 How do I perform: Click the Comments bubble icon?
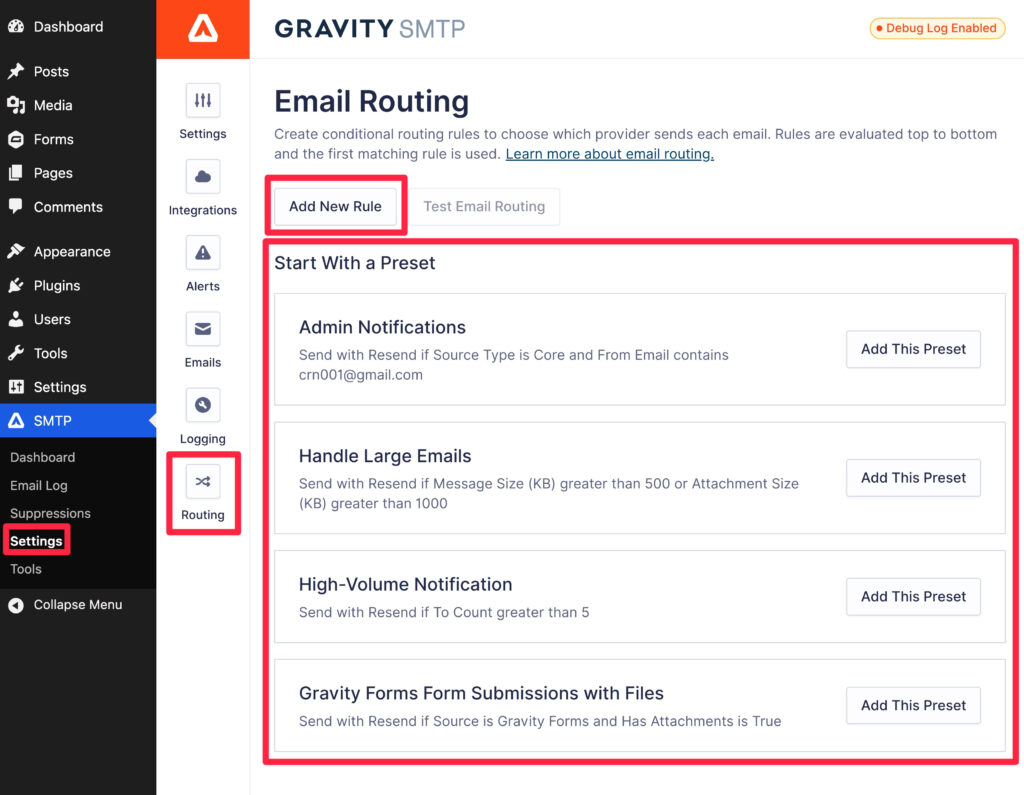coord(16,206)
